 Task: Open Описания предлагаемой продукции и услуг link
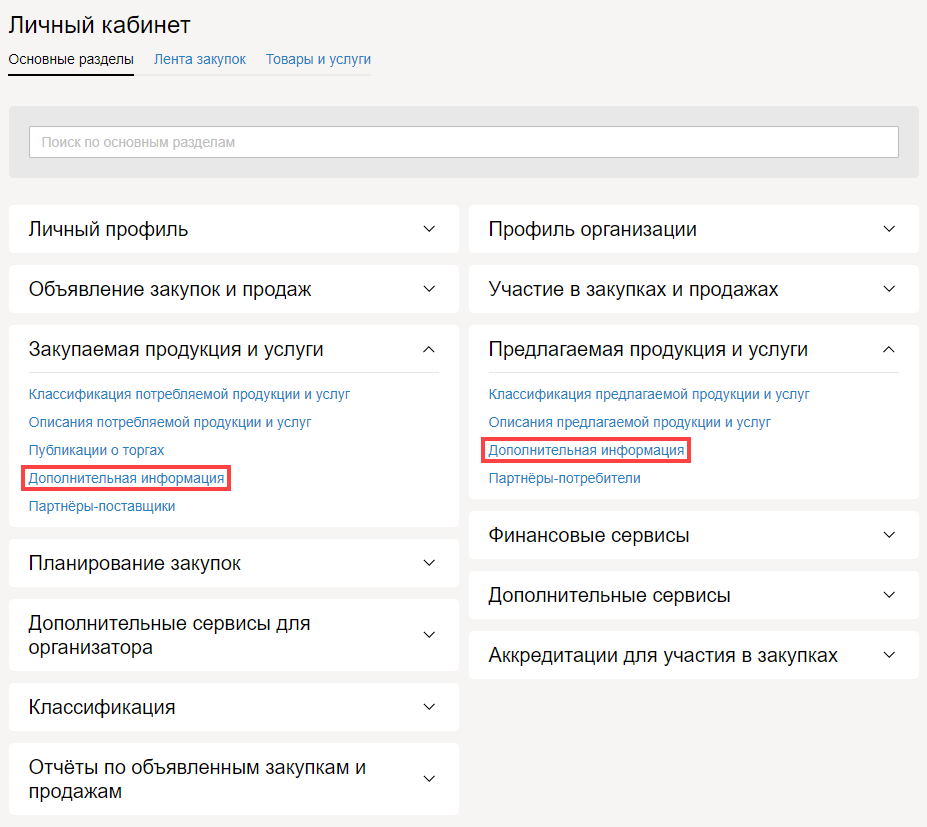click(629, 422)
